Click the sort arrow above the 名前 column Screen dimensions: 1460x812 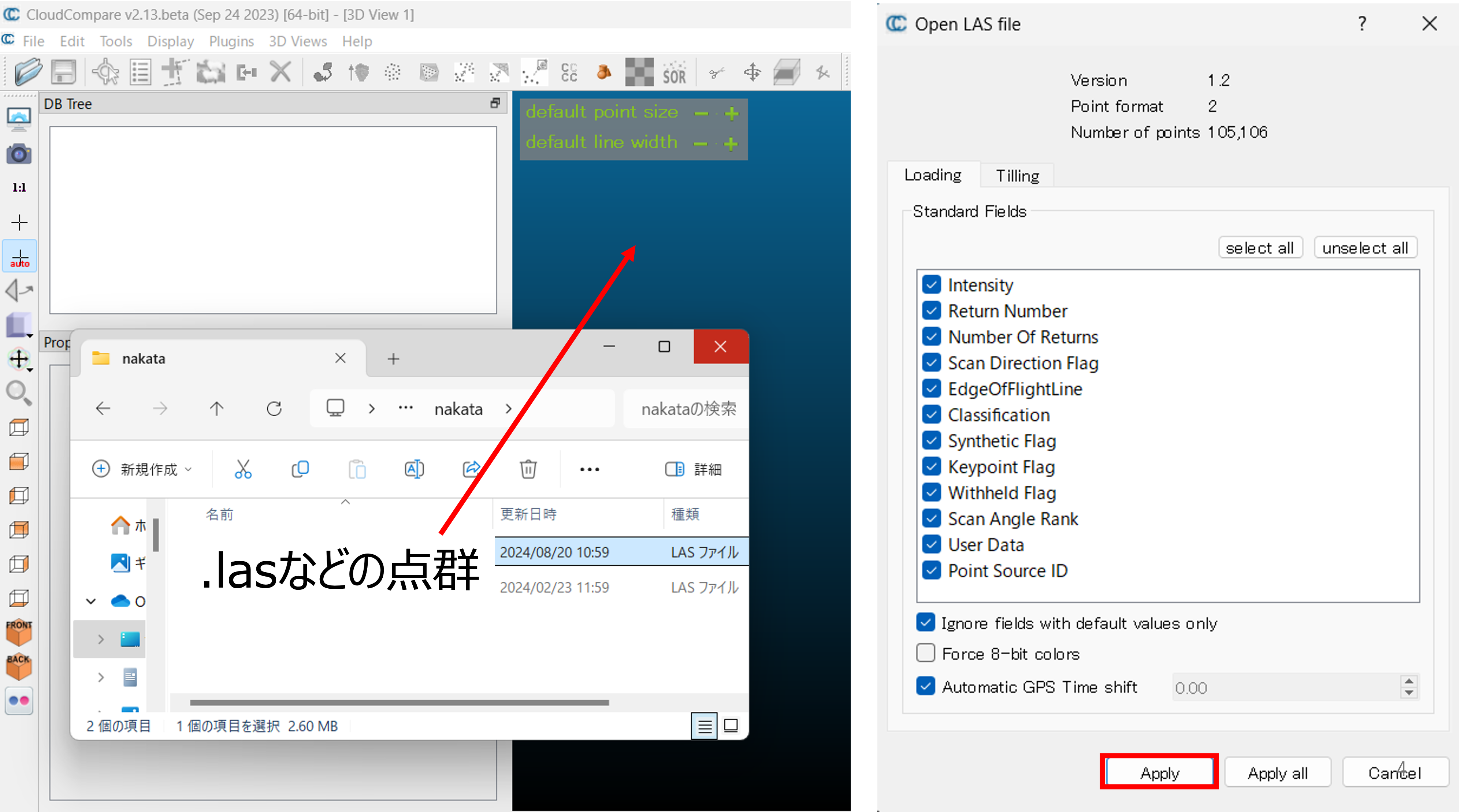click(x=345, y=502)
